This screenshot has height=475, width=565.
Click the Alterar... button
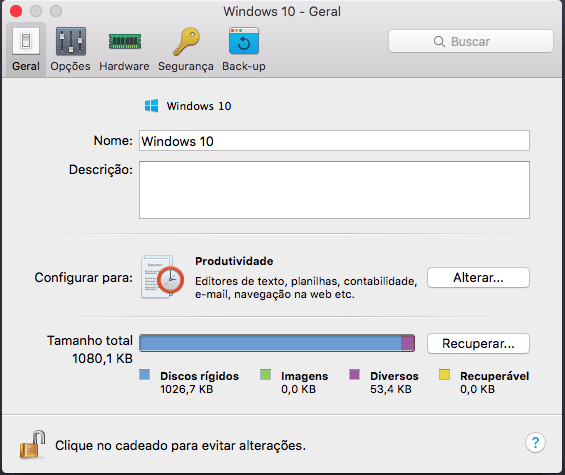tap(478, 278)
